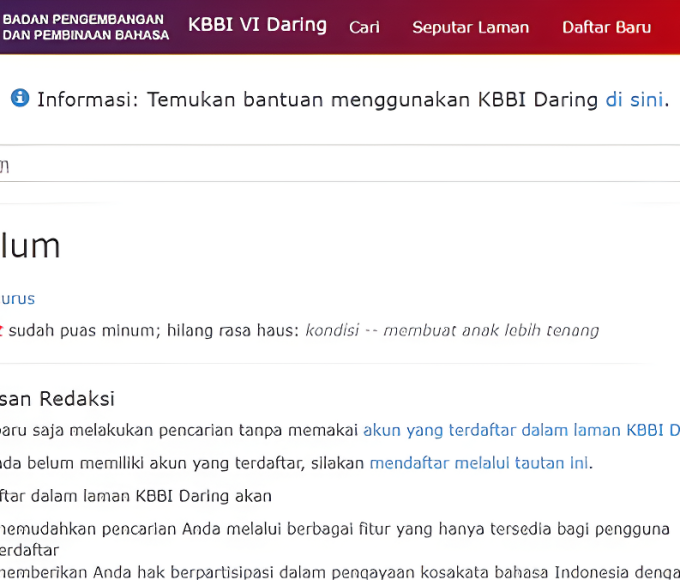
Task: Follow "mendaftar melalui tautan ini" link
Action: point(478,463)
